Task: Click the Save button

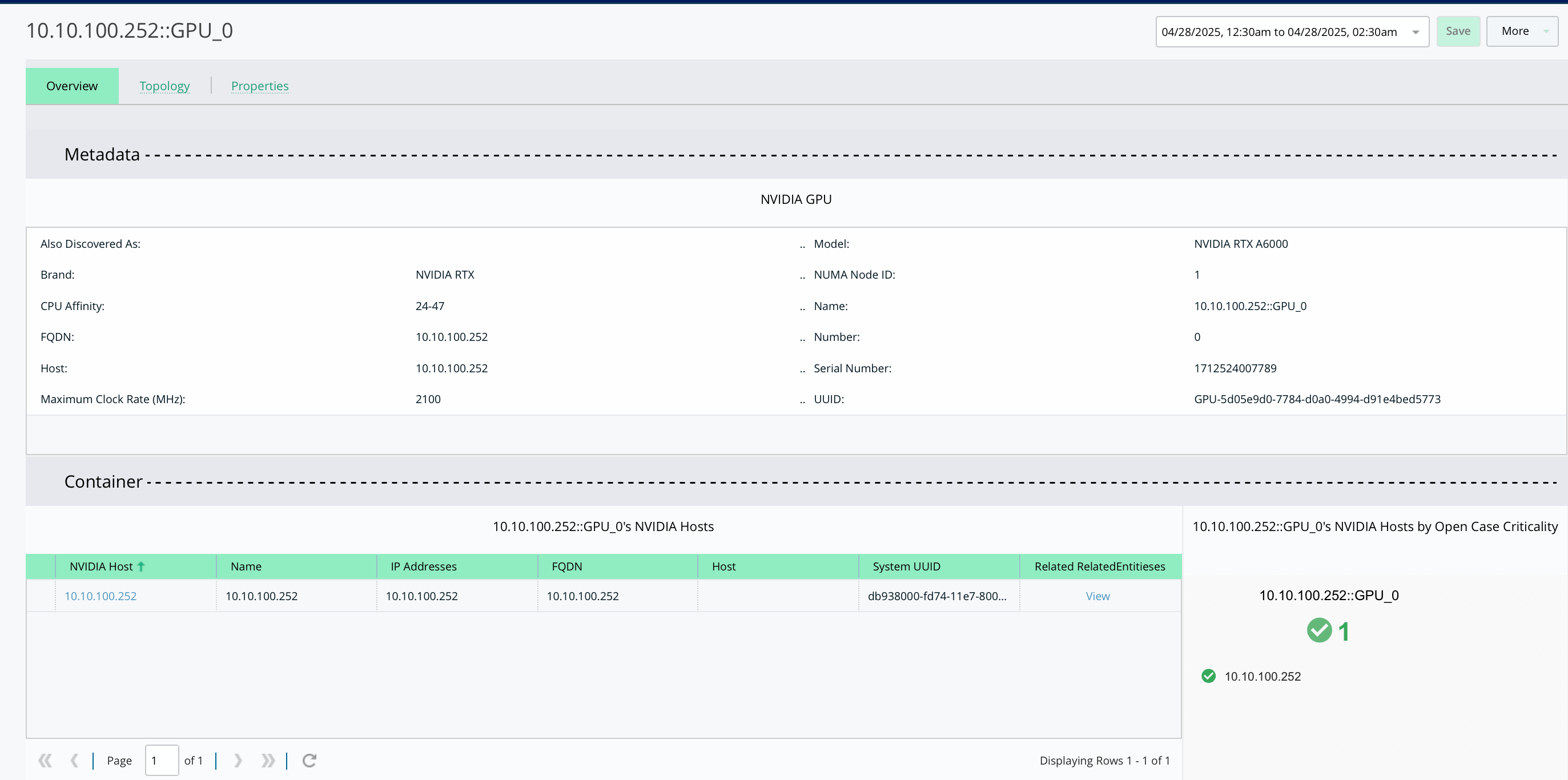Action: click(1458, 31)
